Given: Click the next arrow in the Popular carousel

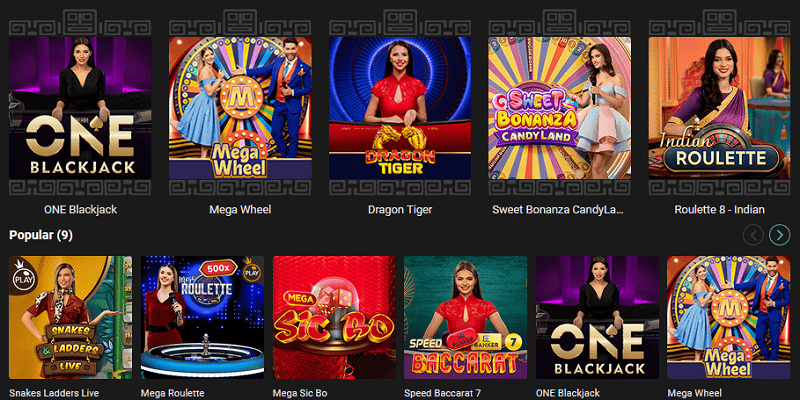Looking at the screenshot, I should pos(780,235).
